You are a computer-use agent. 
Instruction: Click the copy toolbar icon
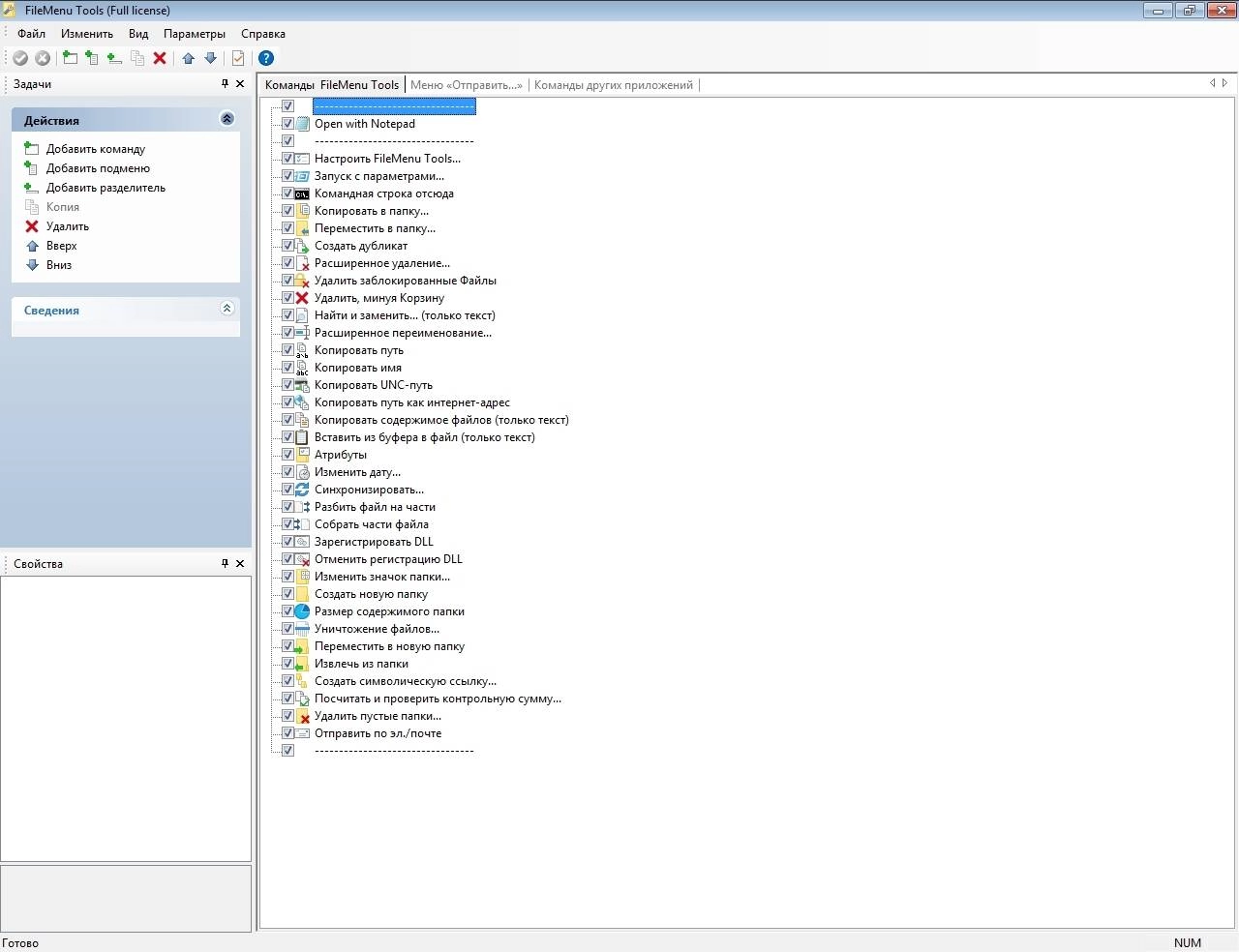point(137,58)
